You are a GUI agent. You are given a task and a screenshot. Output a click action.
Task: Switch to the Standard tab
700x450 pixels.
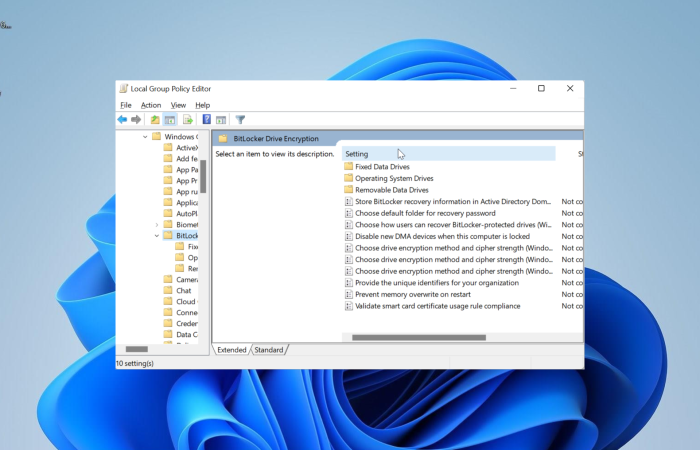[269, 350]
